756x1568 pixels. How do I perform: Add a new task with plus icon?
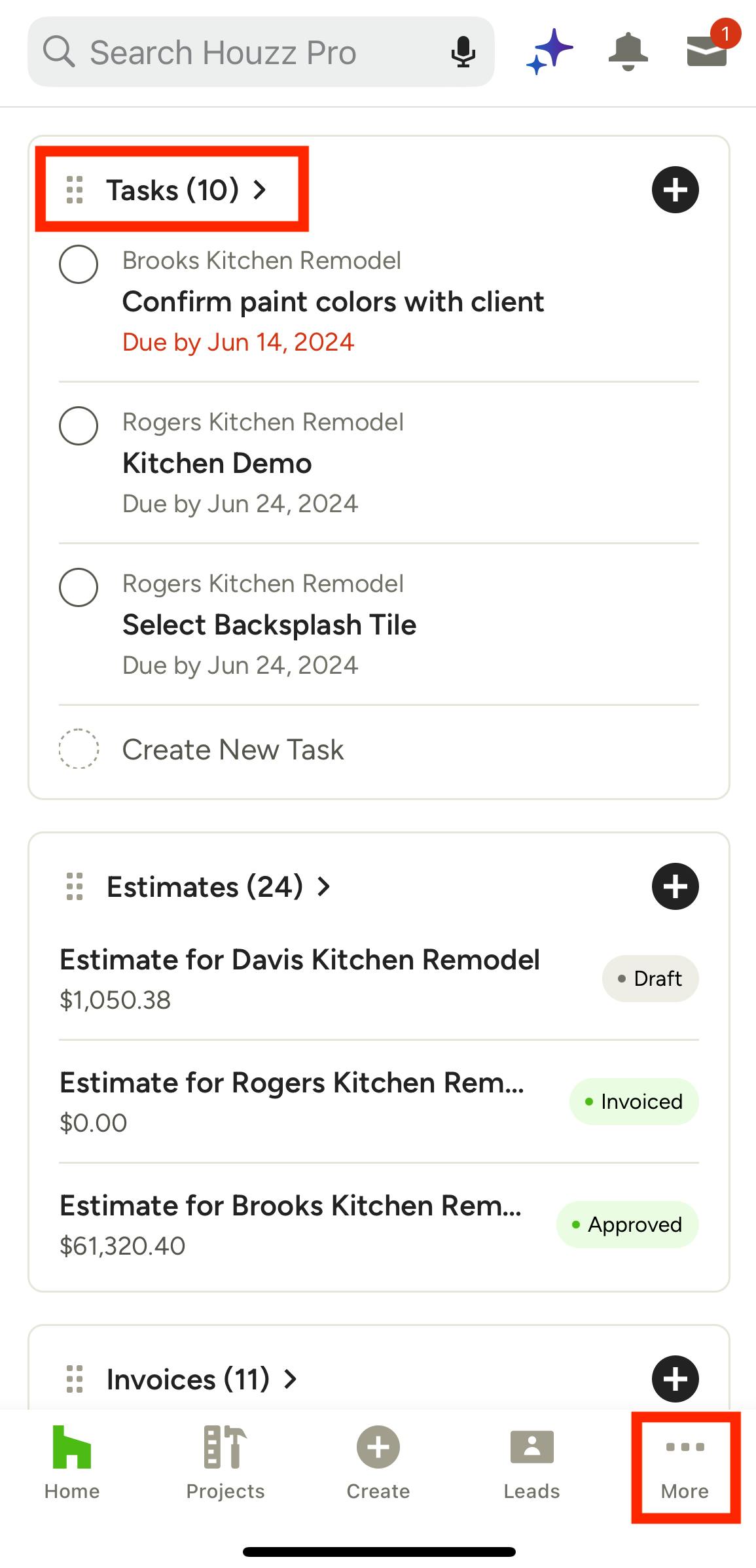point(675,190)
